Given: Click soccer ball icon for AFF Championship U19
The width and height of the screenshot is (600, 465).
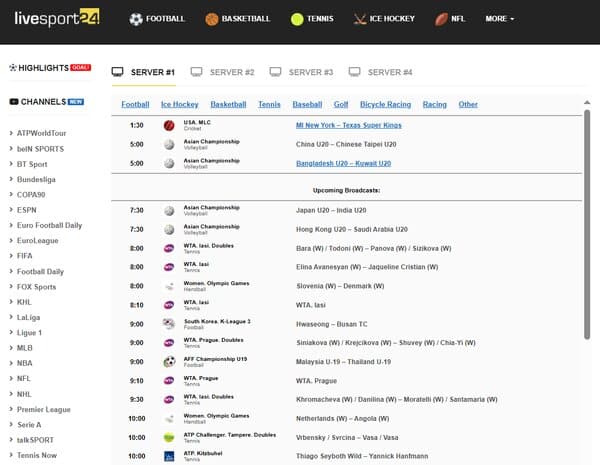Looking at the screenshot, I should (169, 362).
